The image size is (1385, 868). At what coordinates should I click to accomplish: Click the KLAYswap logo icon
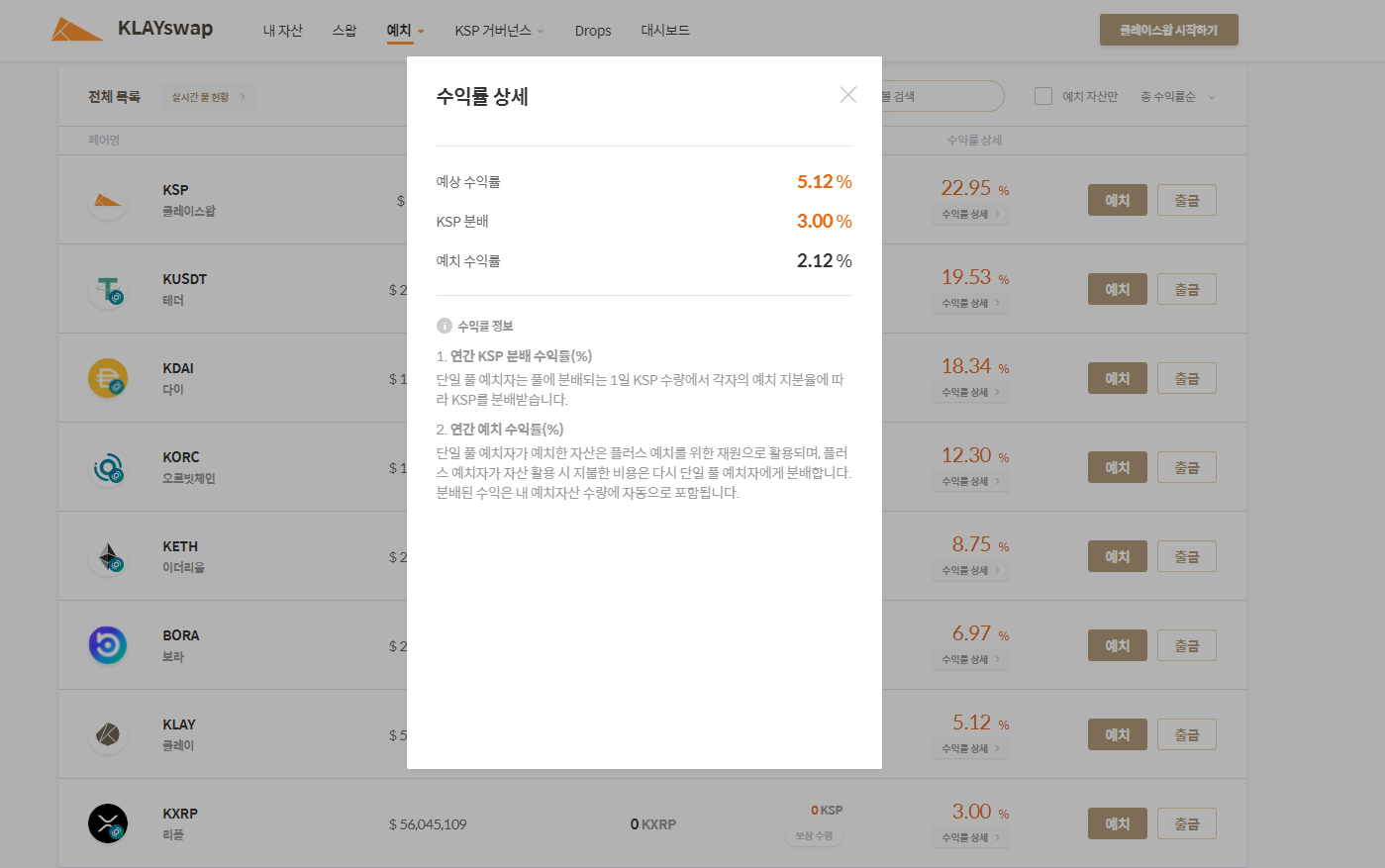tap(77, 29)
